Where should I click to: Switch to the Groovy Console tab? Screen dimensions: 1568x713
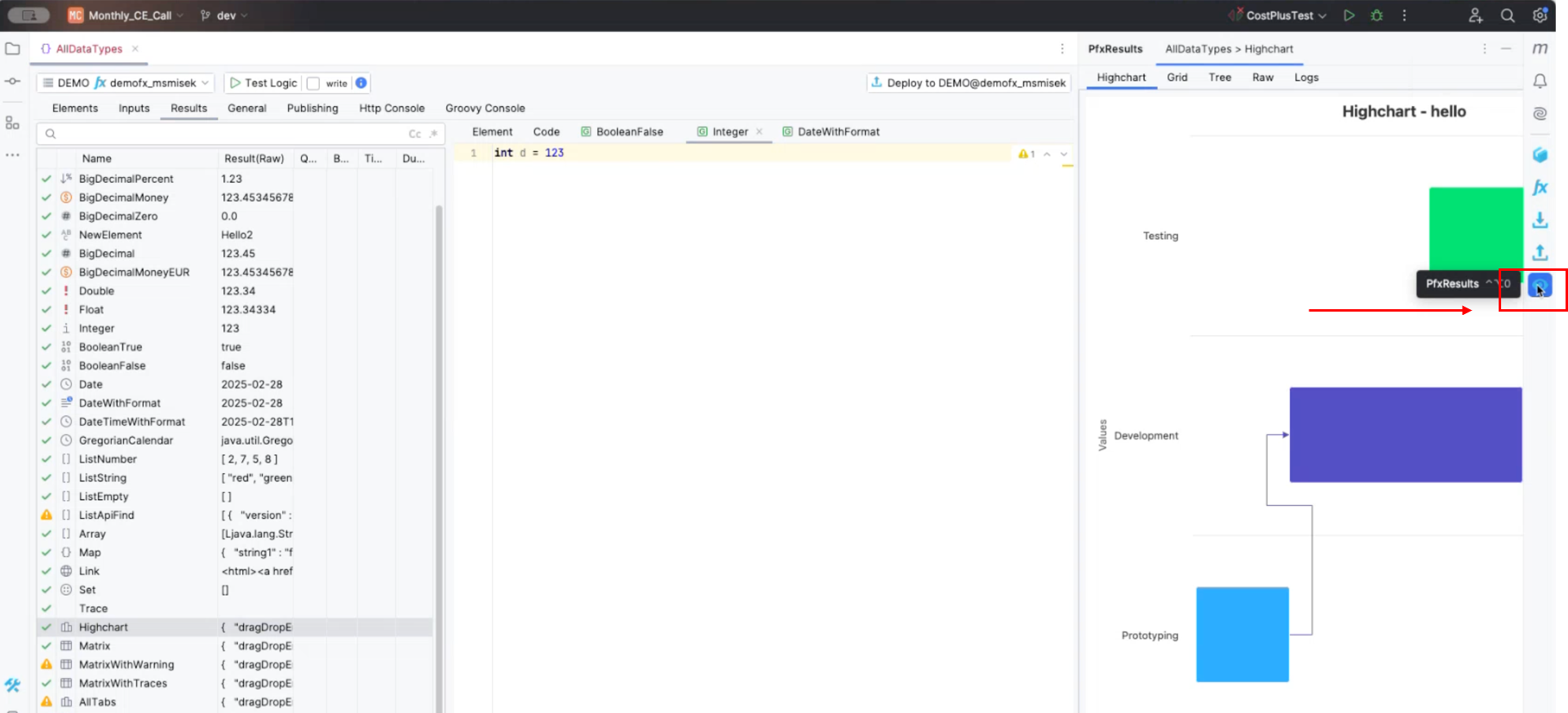[x=485, y=108]
